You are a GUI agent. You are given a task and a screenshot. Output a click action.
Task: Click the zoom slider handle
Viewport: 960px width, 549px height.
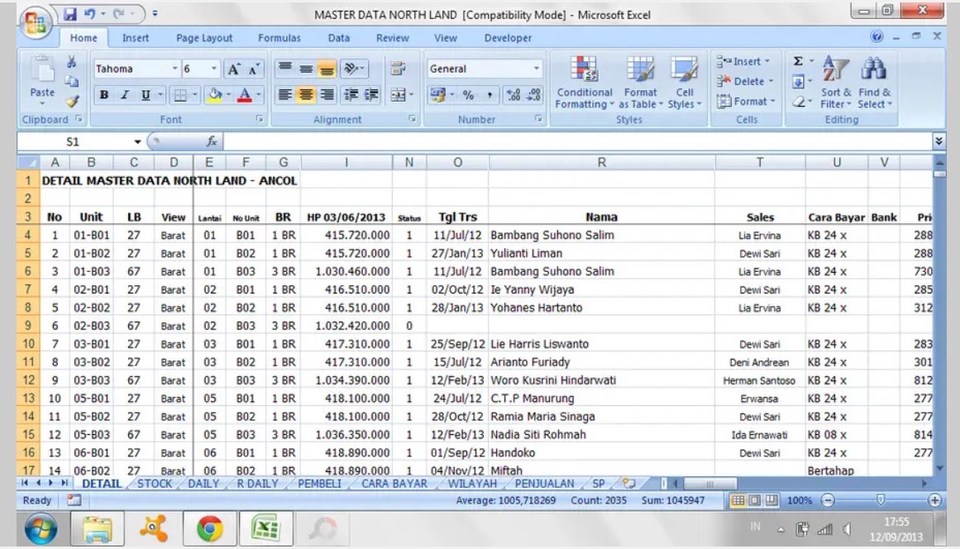[880, 501]
